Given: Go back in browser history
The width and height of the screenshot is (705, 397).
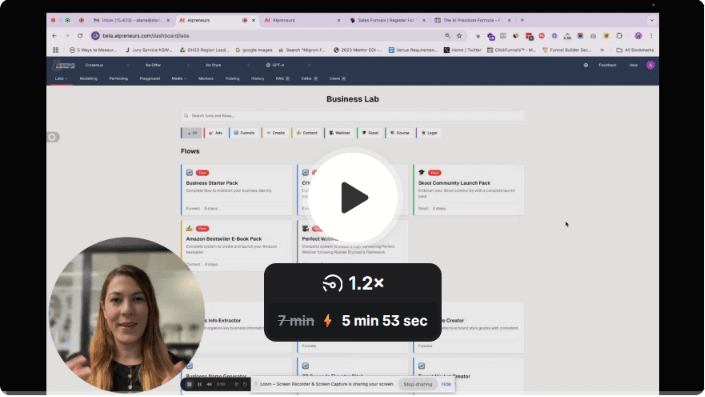Looking at the screenshot, I should tap(54, 36).
